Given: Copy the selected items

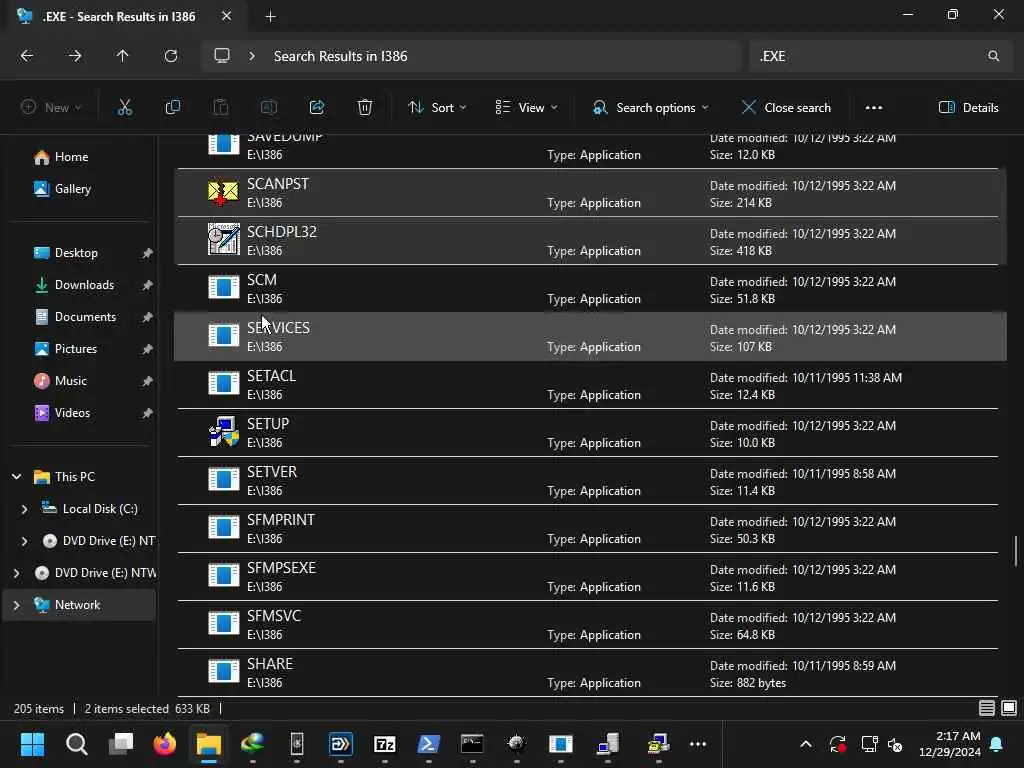Looking at the screenshot, I should click(x=172, y=107).
